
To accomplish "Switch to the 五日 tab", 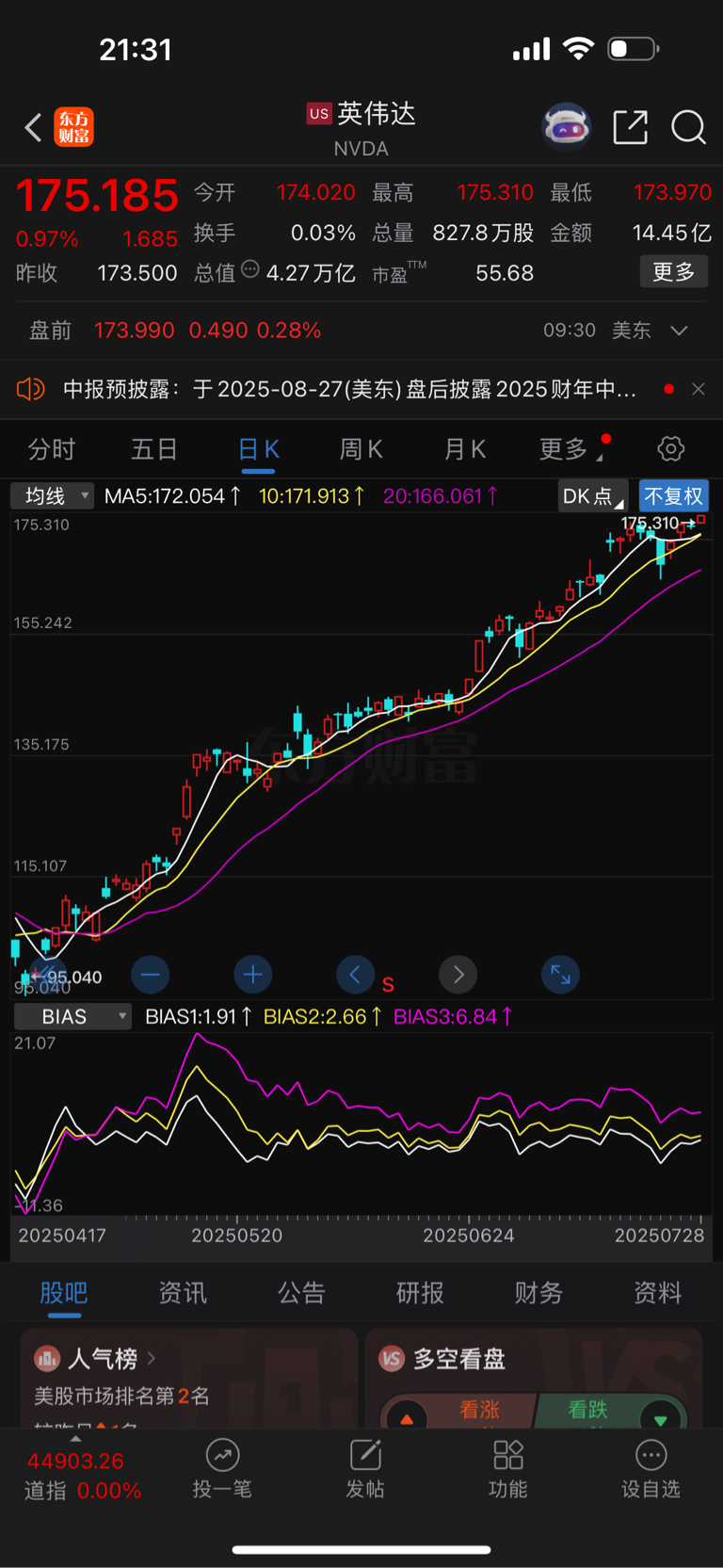I will (x=154, y=449).
